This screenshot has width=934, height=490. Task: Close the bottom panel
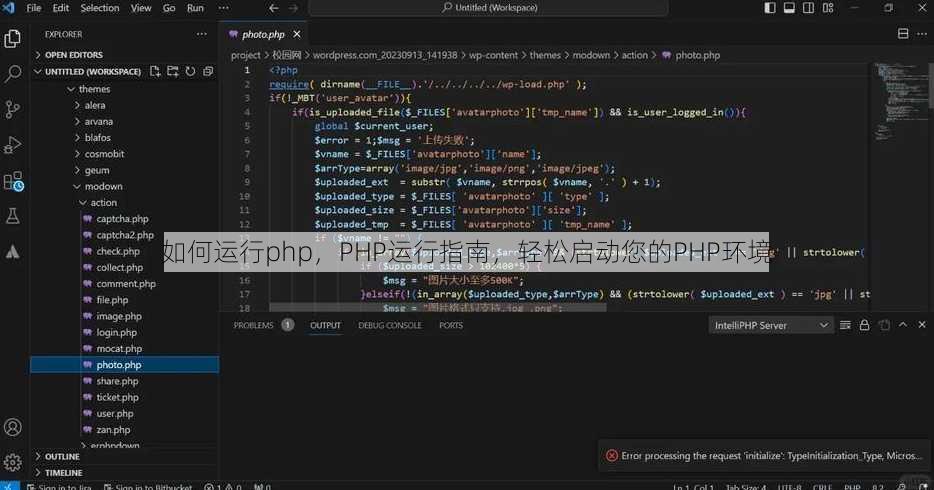point(922,325)
